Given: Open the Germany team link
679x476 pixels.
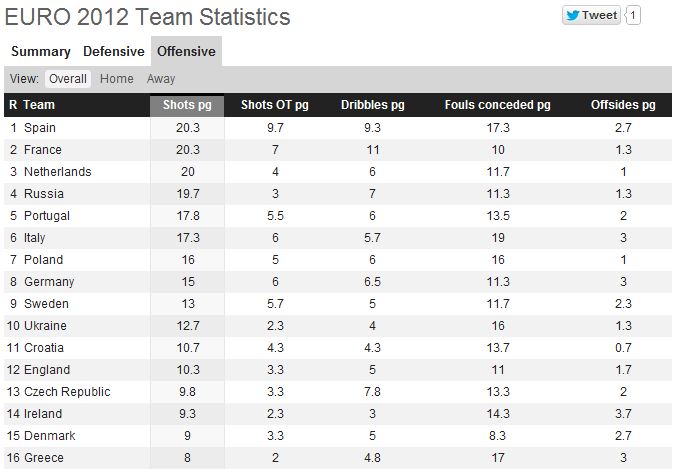Looking at the screenshot, I should 49,282.
